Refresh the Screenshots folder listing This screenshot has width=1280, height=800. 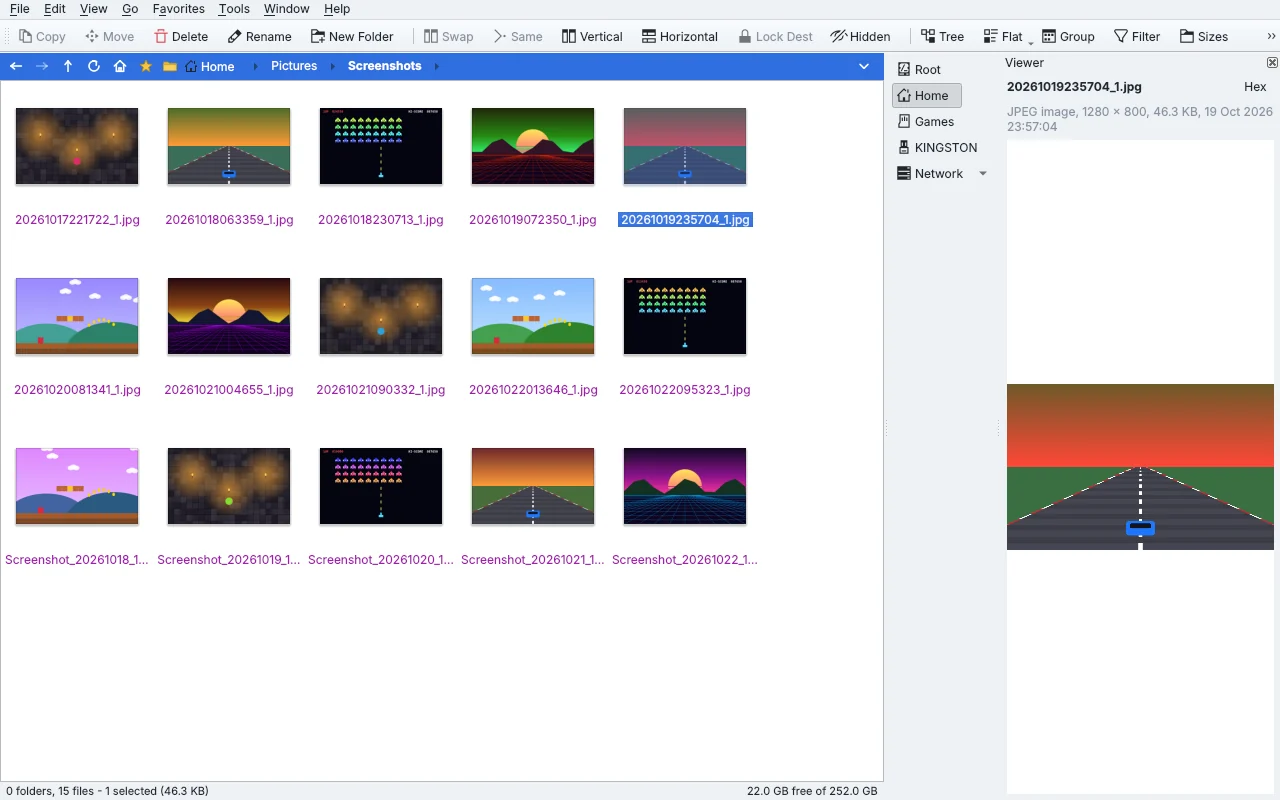pyautogui.click(x=94, y=66)
